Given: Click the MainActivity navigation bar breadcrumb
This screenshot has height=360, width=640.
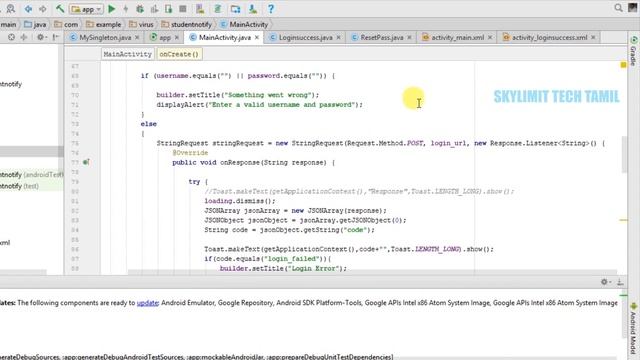Looking at the screenshot, I should (x=244, y=24).
